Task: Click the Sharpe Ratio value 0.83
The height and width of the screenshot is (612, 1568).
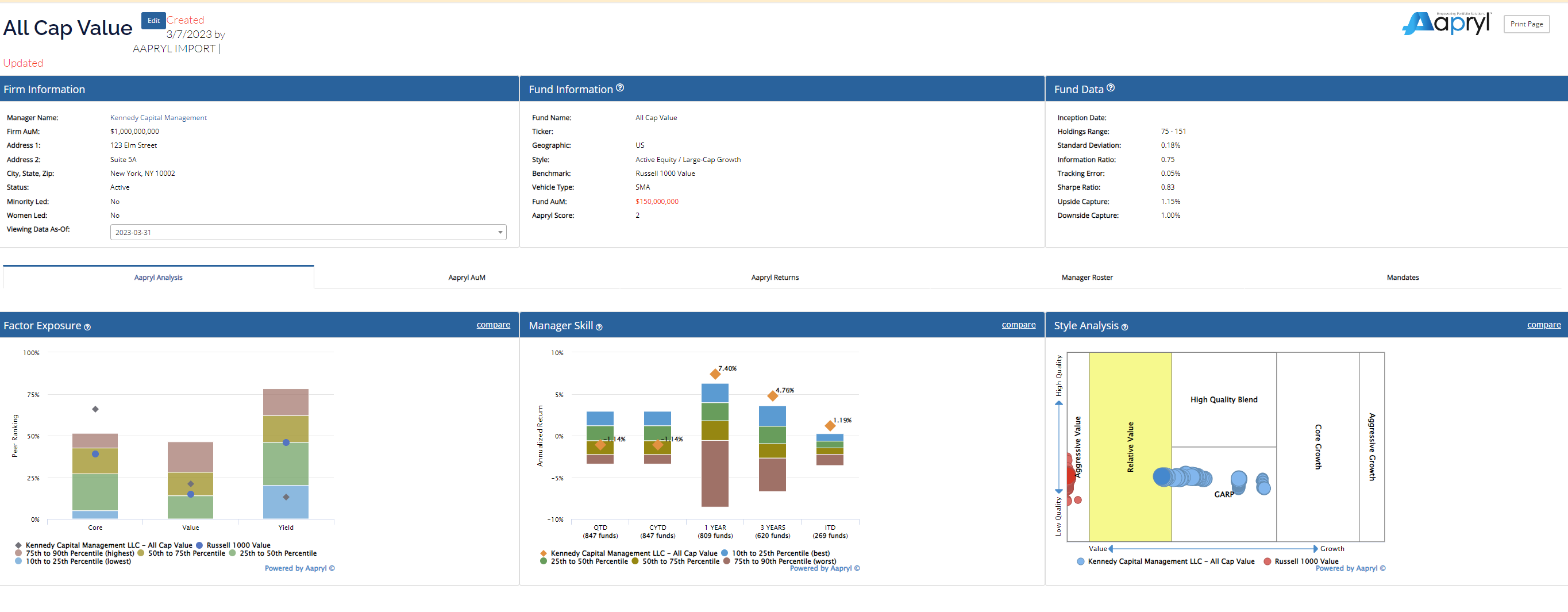Action: pyautogui.click(x=1167, y=187)
